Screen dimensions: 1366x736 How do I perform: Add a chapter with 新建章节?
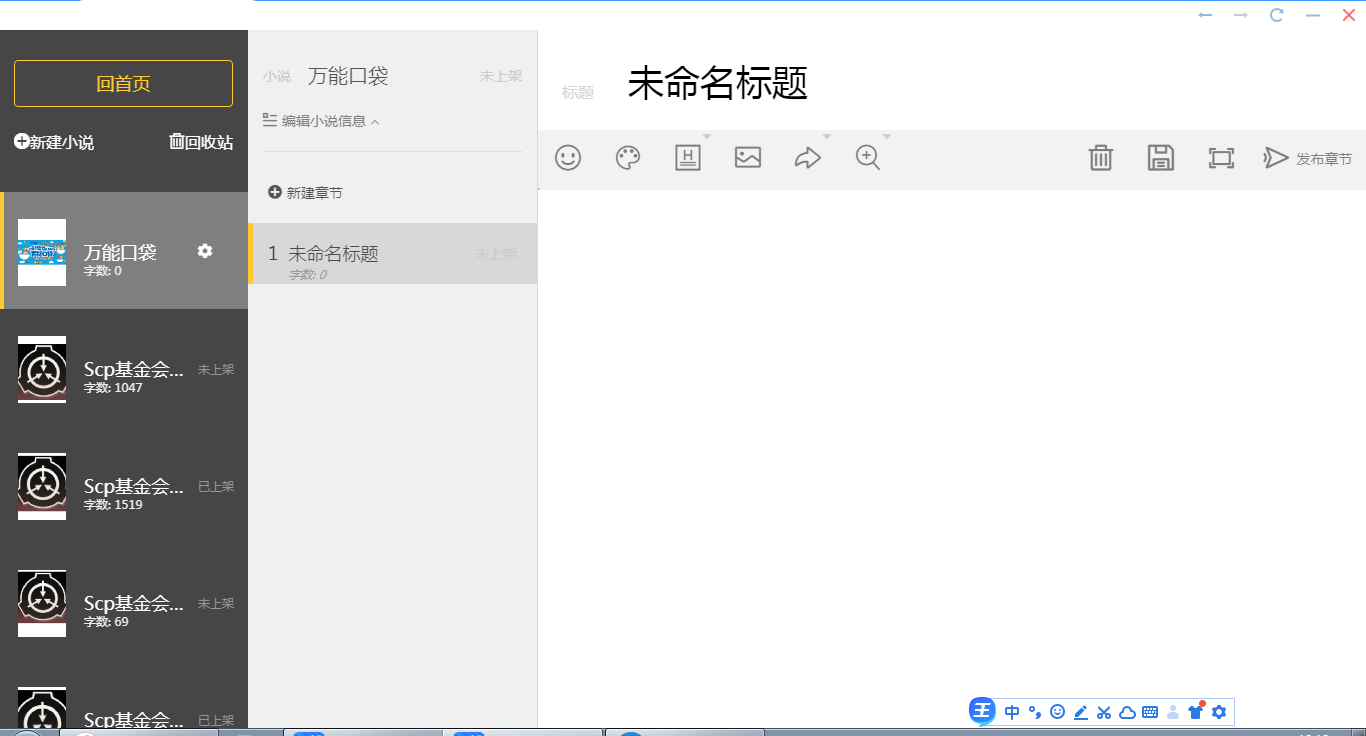306,192
